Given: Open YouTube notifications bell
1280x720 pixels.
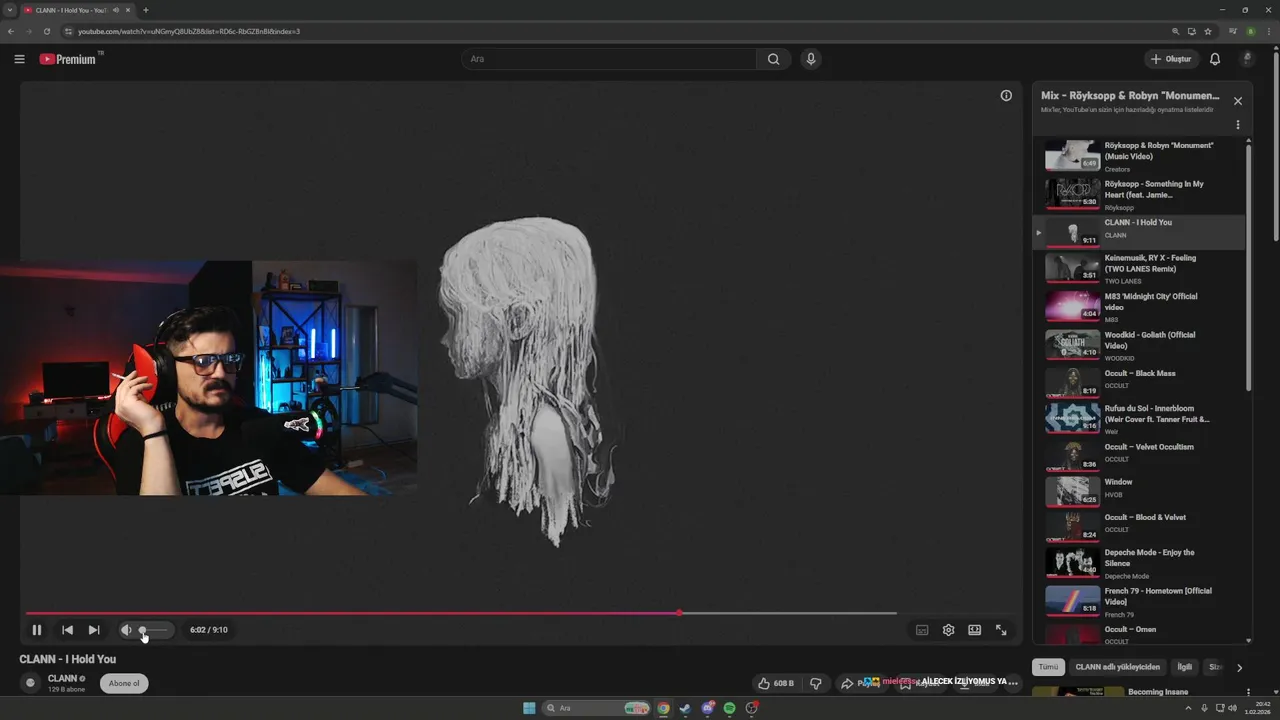Looking at the screenshot, I should pyautogui.click(x=1215, y=59).
